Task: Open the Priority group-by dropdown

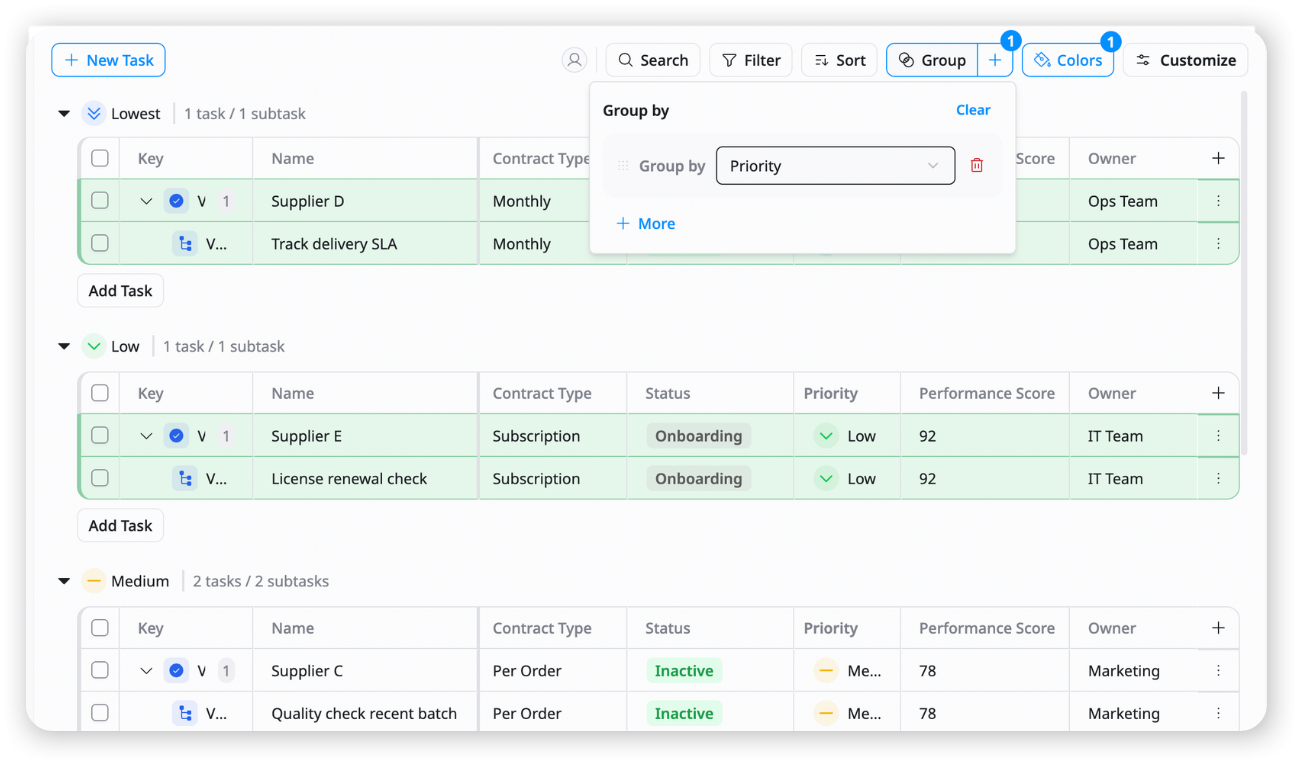Action: point(835,166)
